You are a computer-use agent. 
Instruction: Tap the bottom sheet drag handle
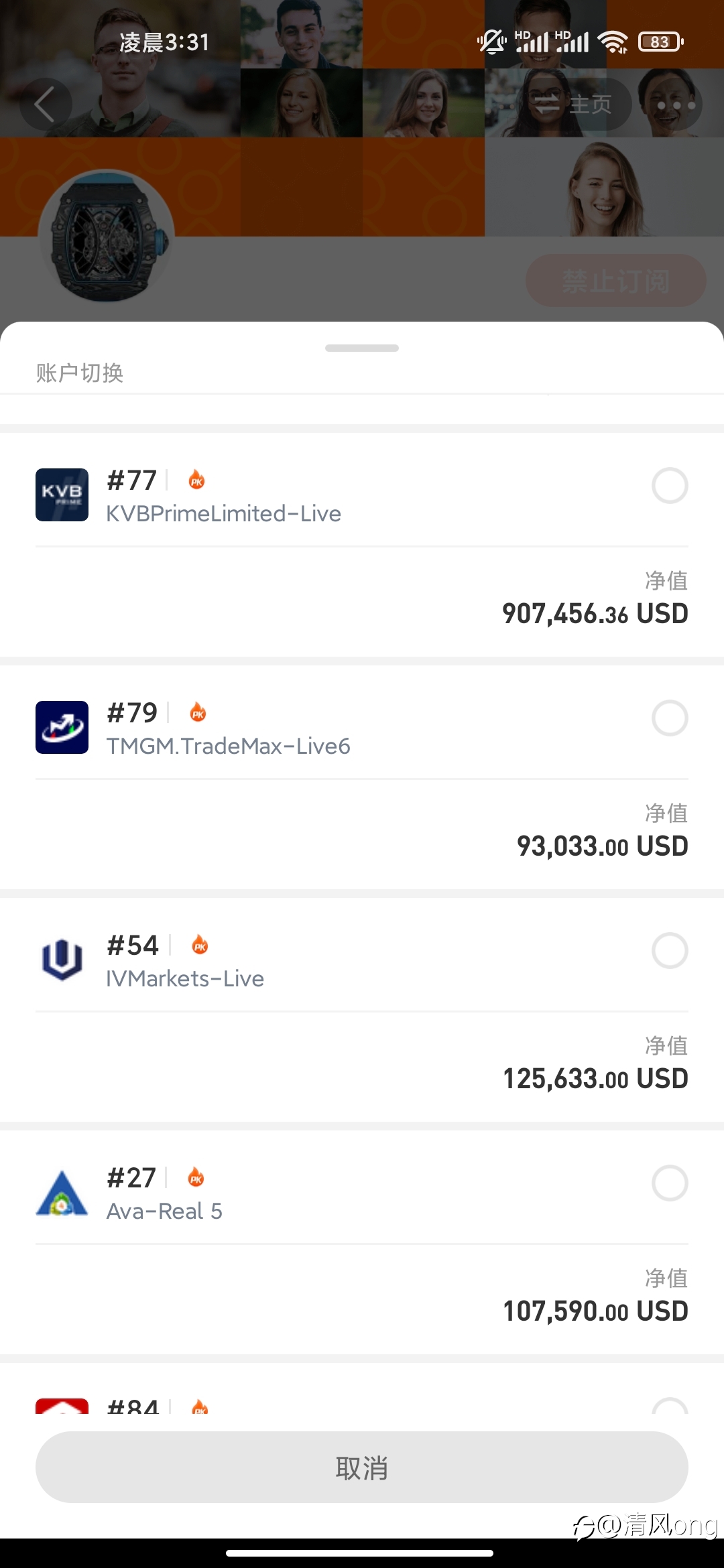[362, 348]
